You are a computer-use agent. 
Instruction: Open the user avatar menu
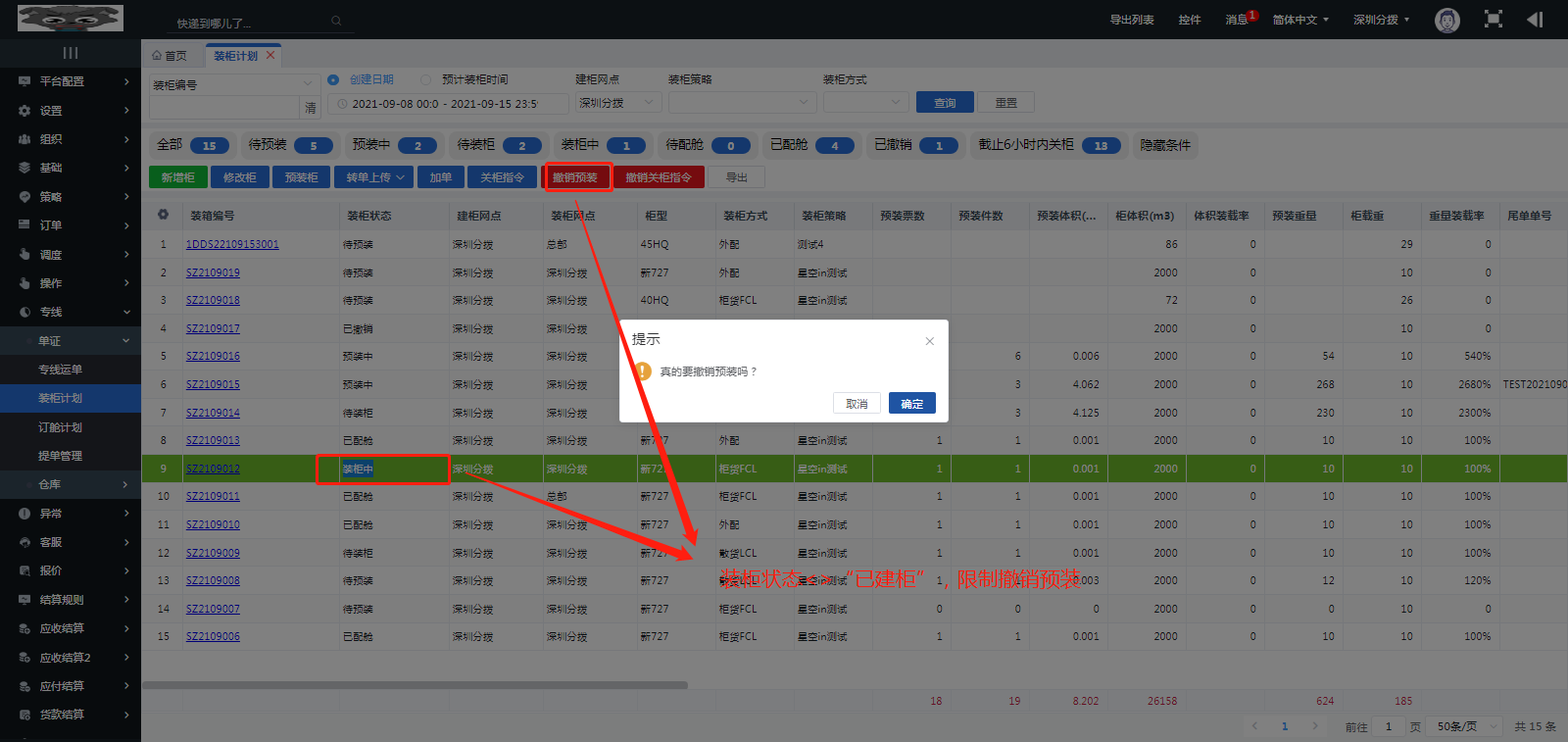[1447, 20]
